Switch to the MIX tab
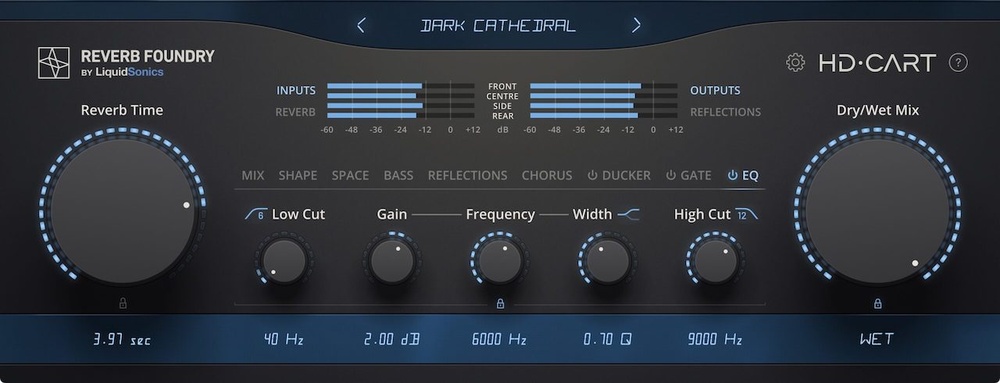1000x383 pixels. point(253,175)
